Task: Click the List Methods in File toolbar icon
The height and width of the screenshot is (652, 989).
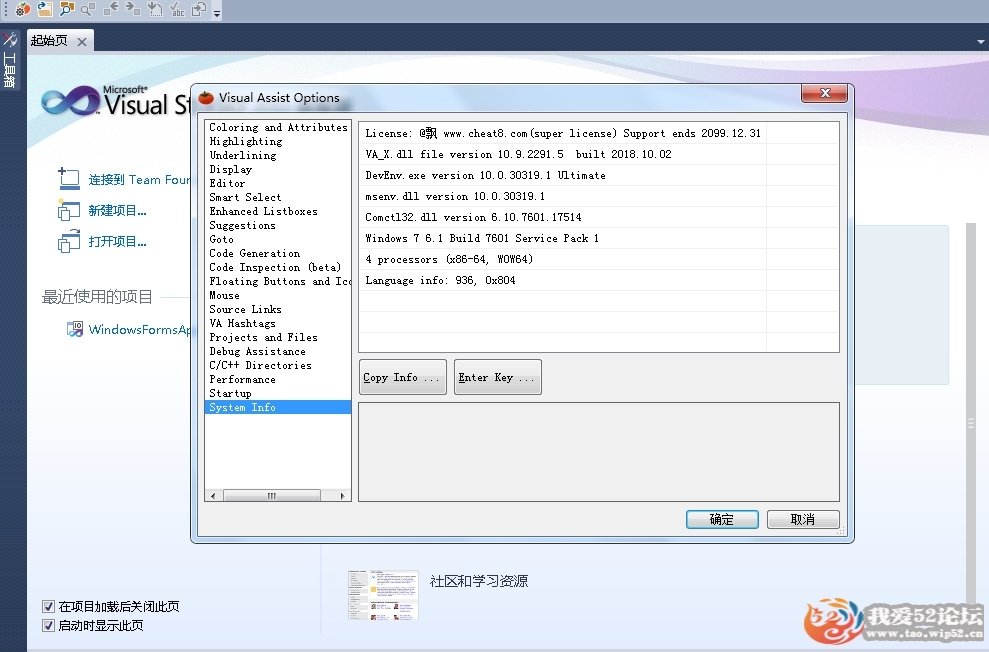Action: click(155, 9)
